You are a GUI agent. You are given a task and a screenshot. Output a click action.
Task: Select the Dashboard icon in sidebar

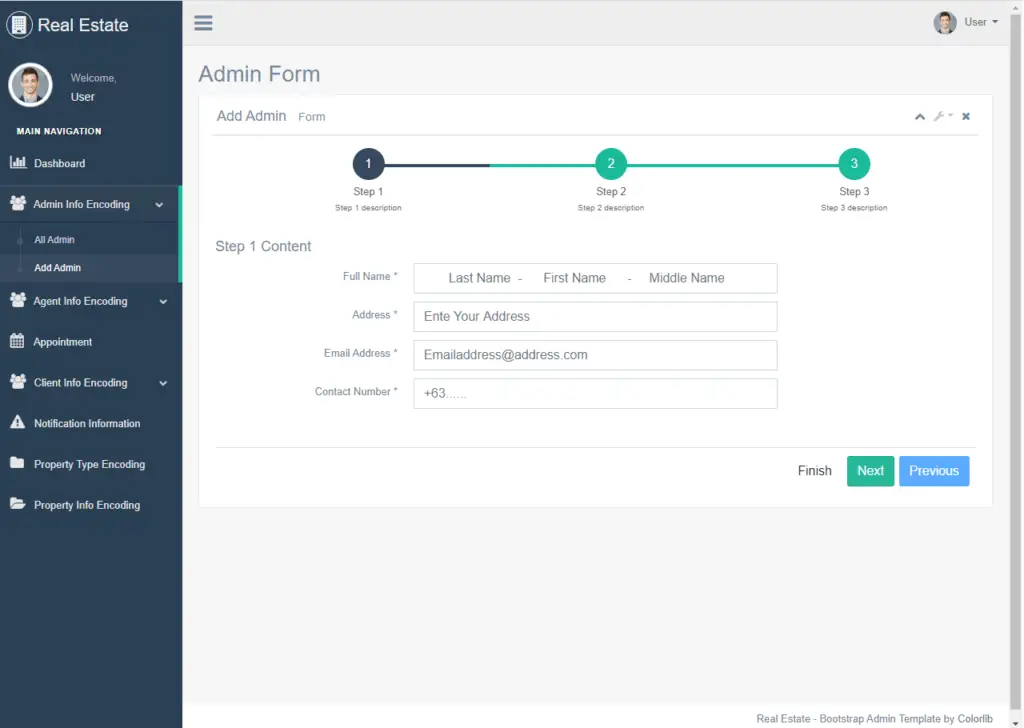21,162
